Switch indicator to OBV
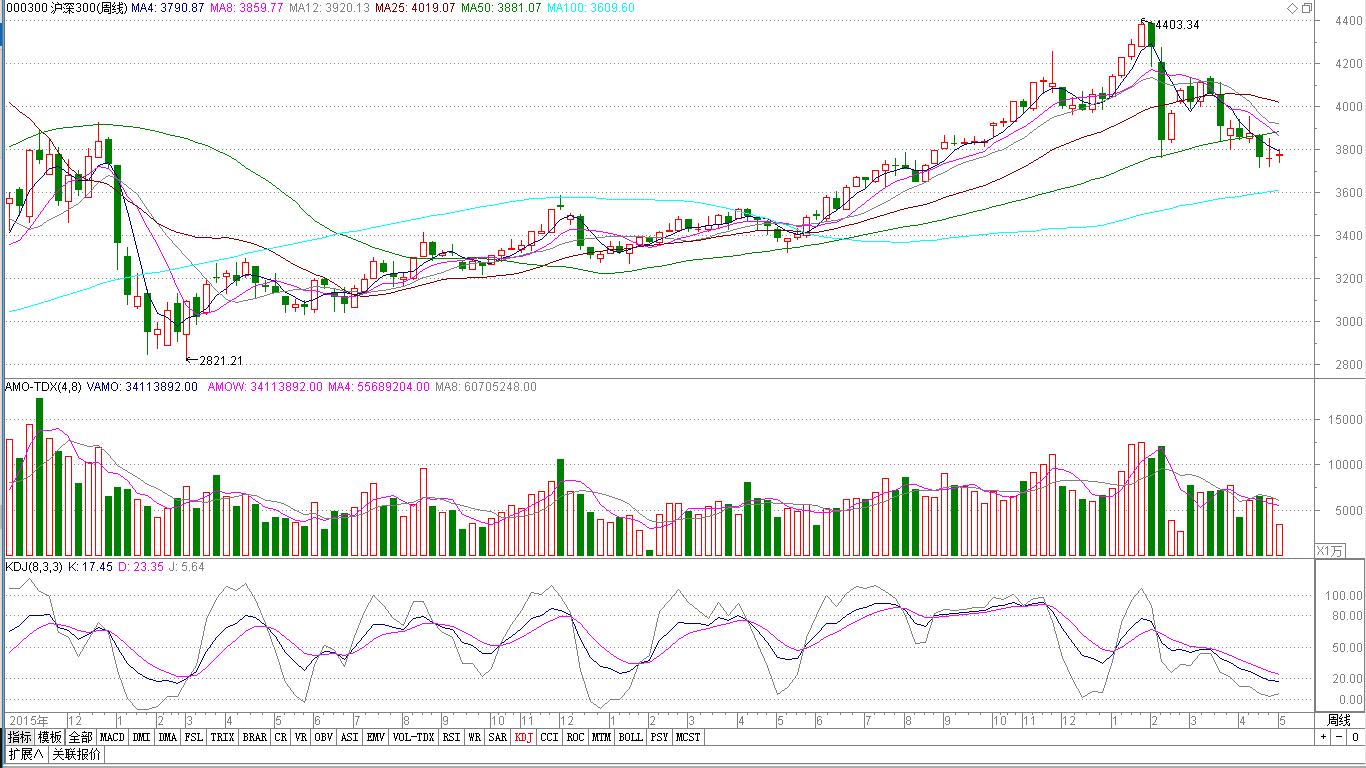 (323, 737)
